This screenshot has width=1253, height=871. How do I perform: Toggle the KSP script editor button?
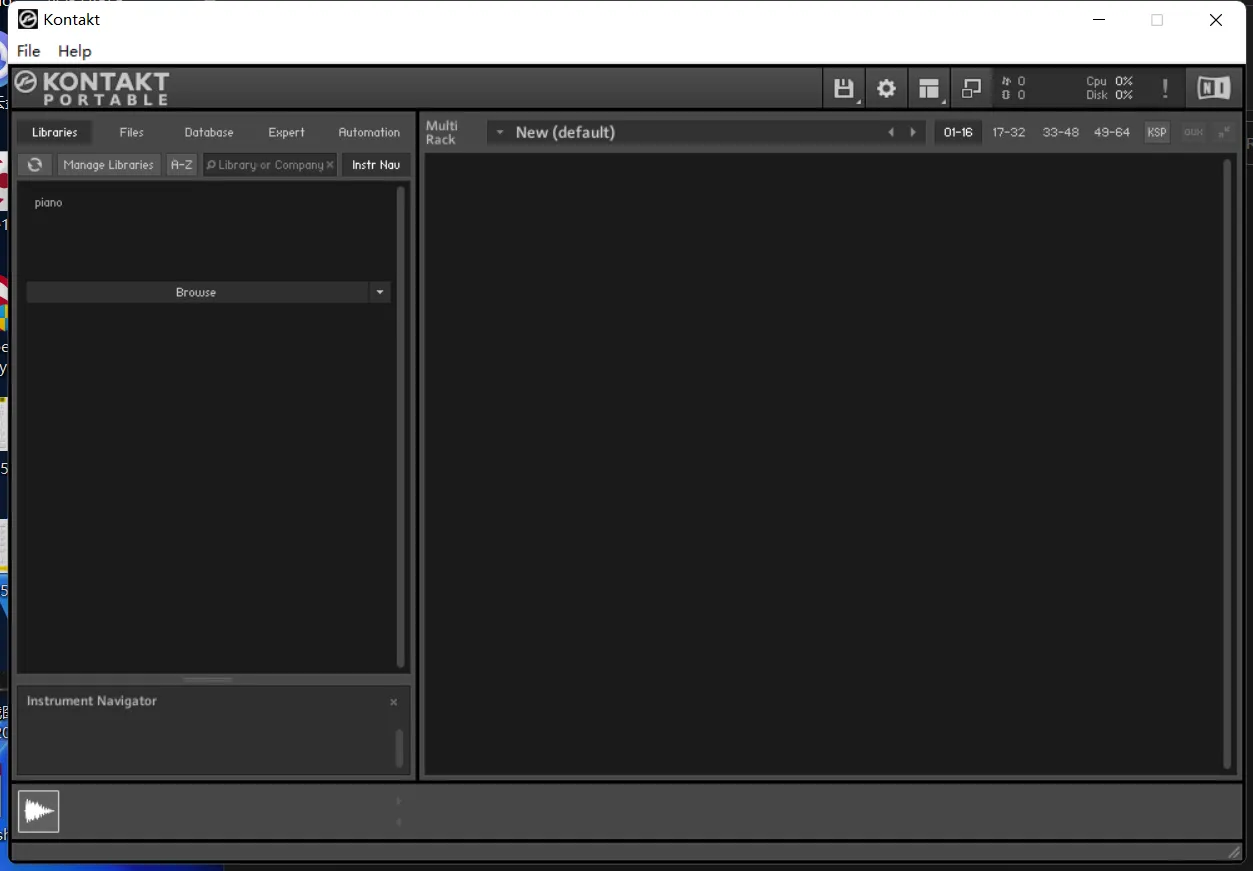1157,132
